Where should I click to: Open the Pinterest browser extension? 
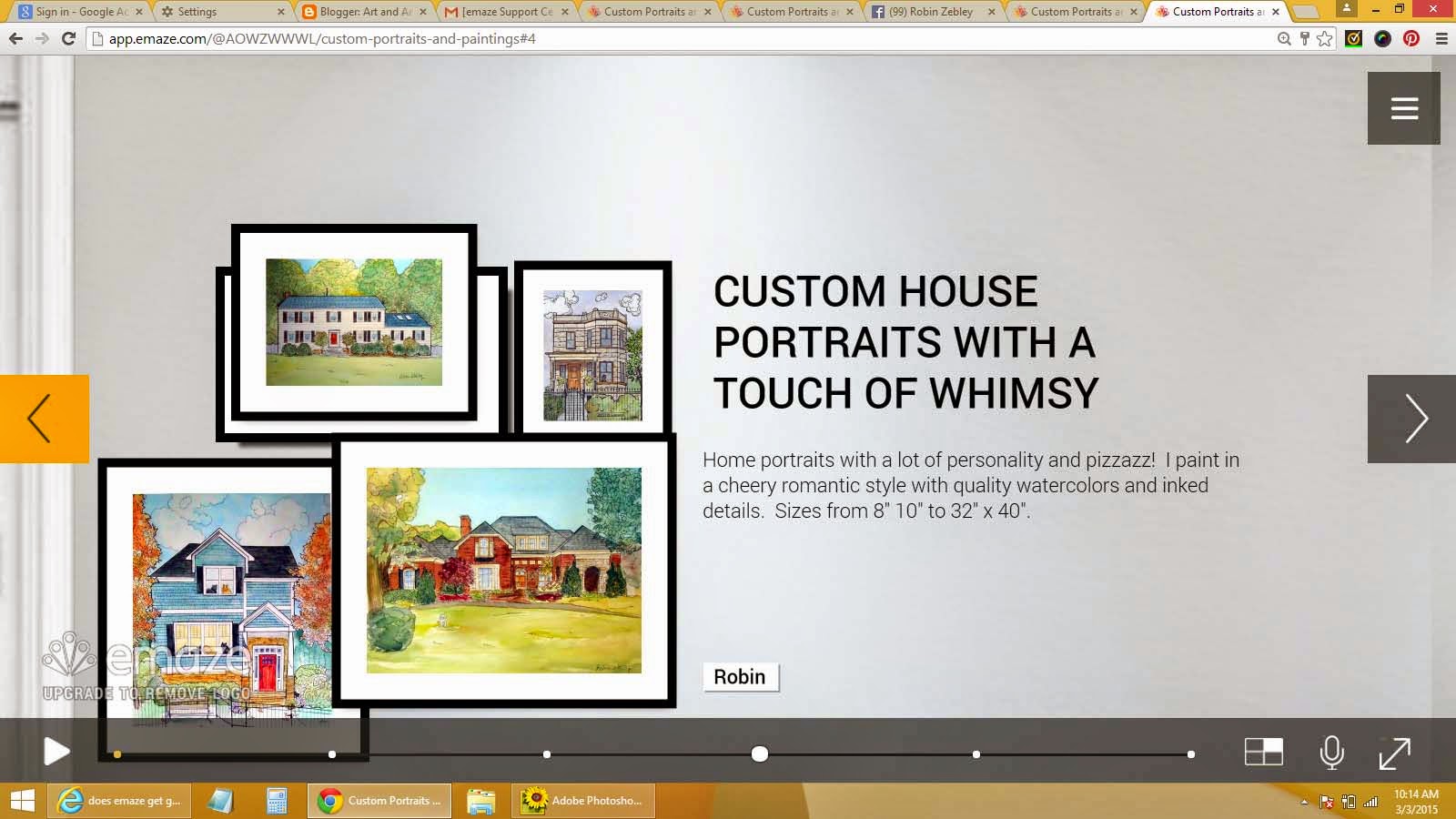point(1410,39)
